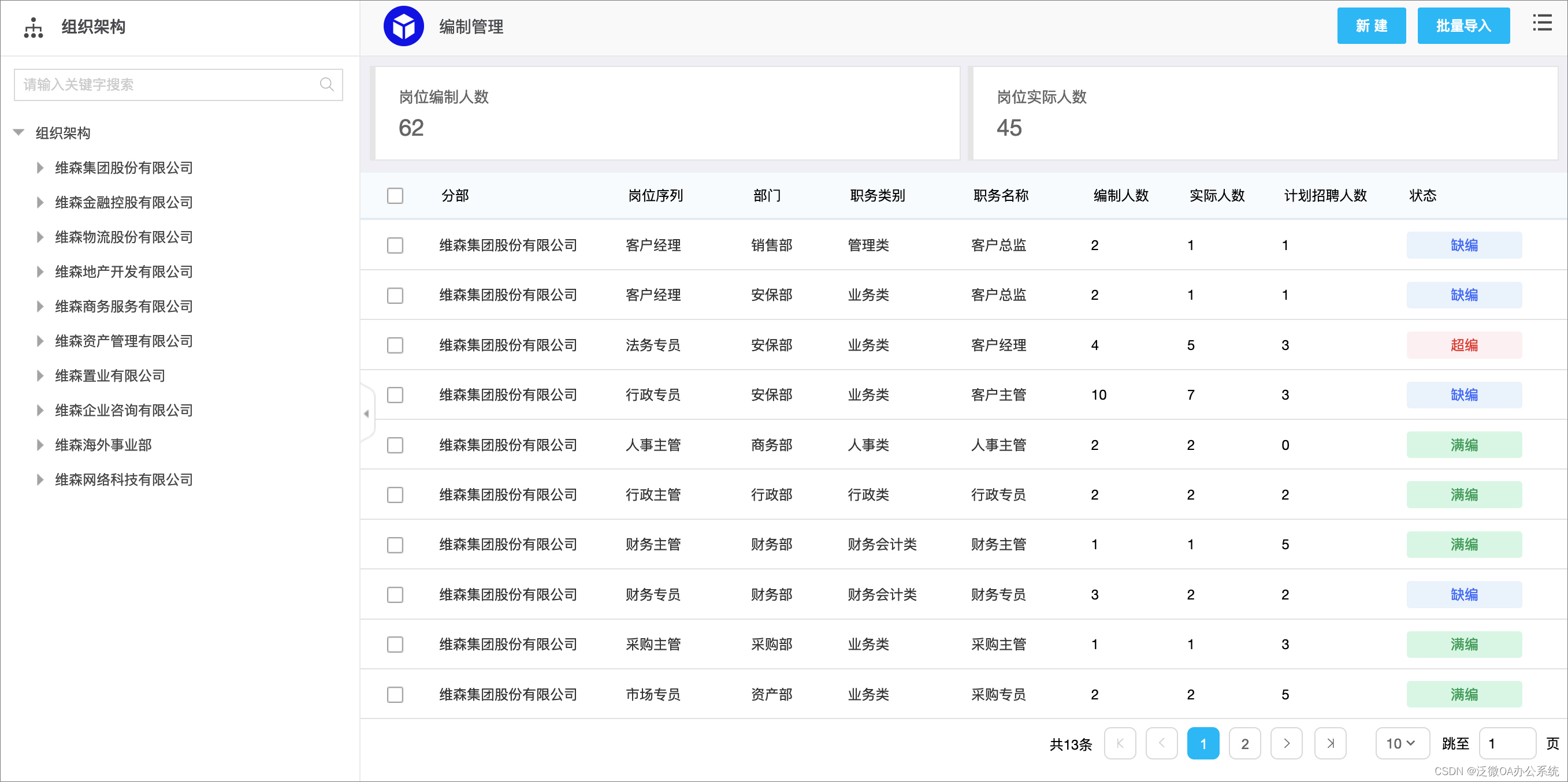The width and height of the screenshot is (1568, 782).
Task: Expand 维森金融控股有限公司 tree node
Action: 40,203
